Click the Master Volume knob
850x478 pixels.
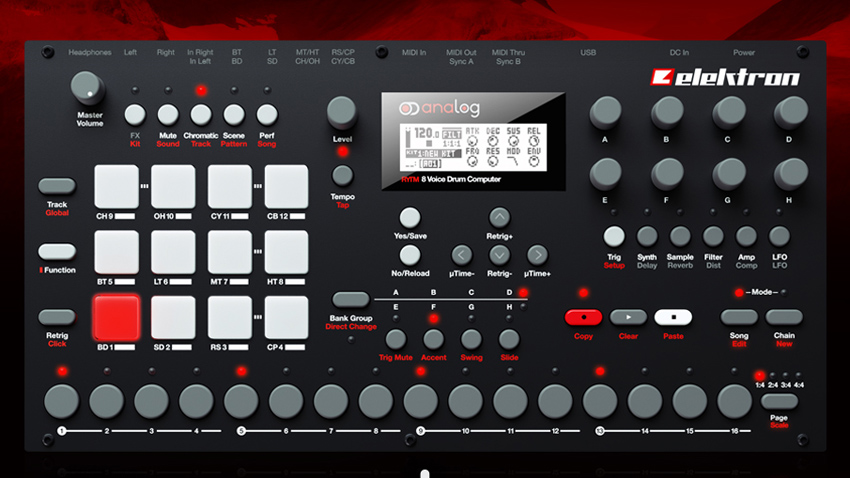[87, 89]
